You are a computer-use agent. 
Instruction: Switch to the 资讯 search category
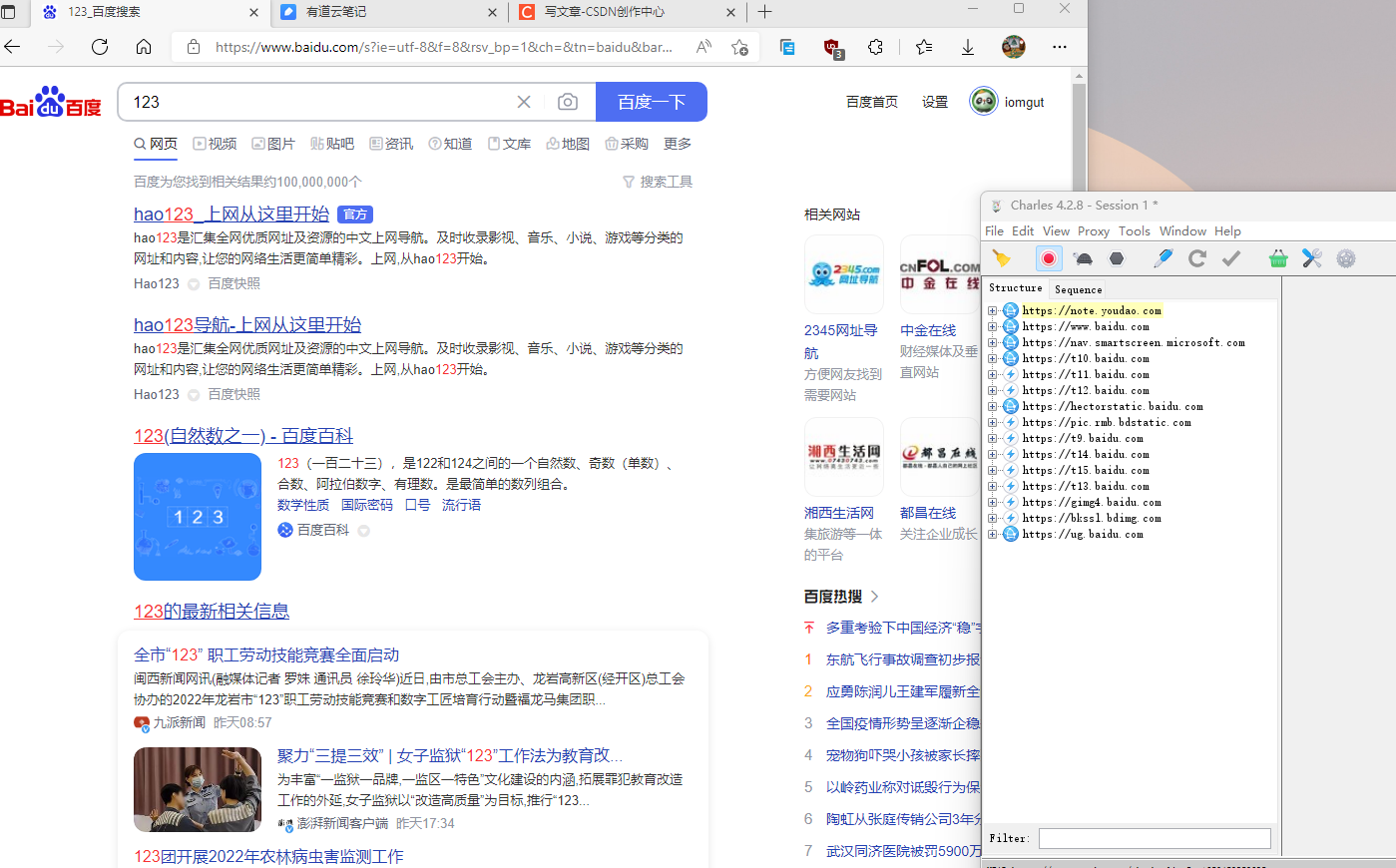(x=391, y=144)
